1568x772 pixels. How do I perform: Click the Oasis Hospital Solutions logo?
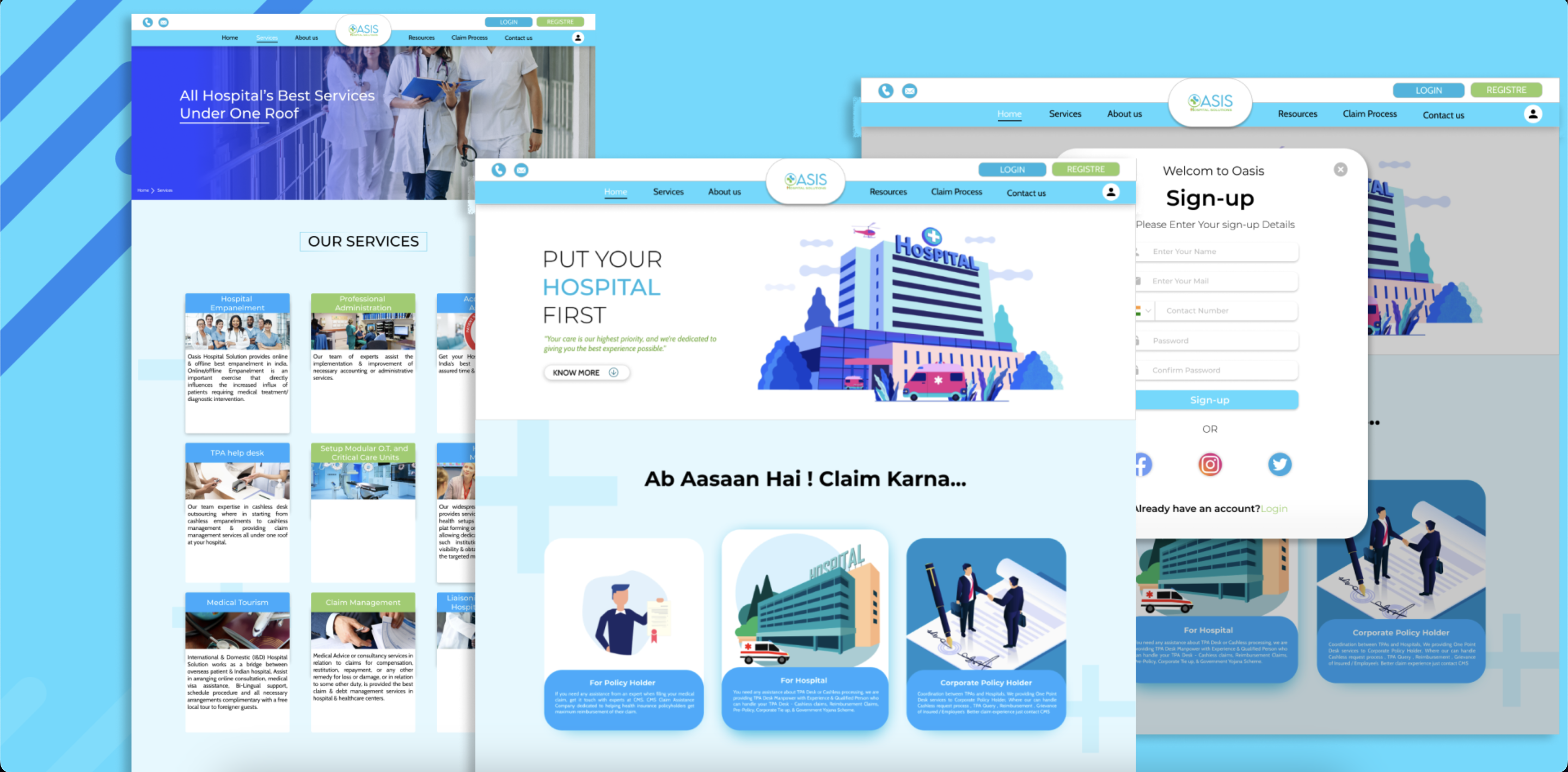[806, 180]
